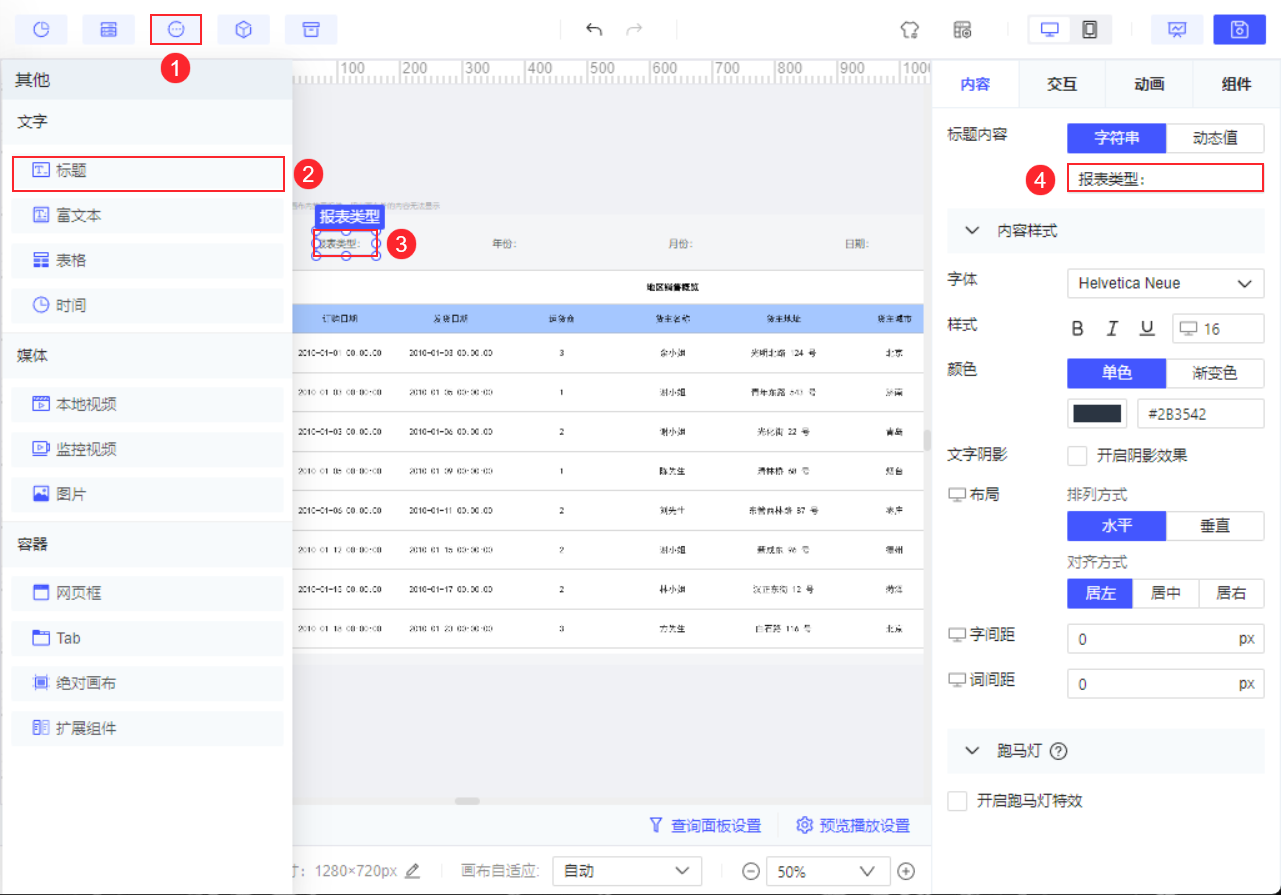Image resolution: width=1281 pixels, height=895 pixels.
Task: Open the data settings icon beside theme
Action: (962, 30)
